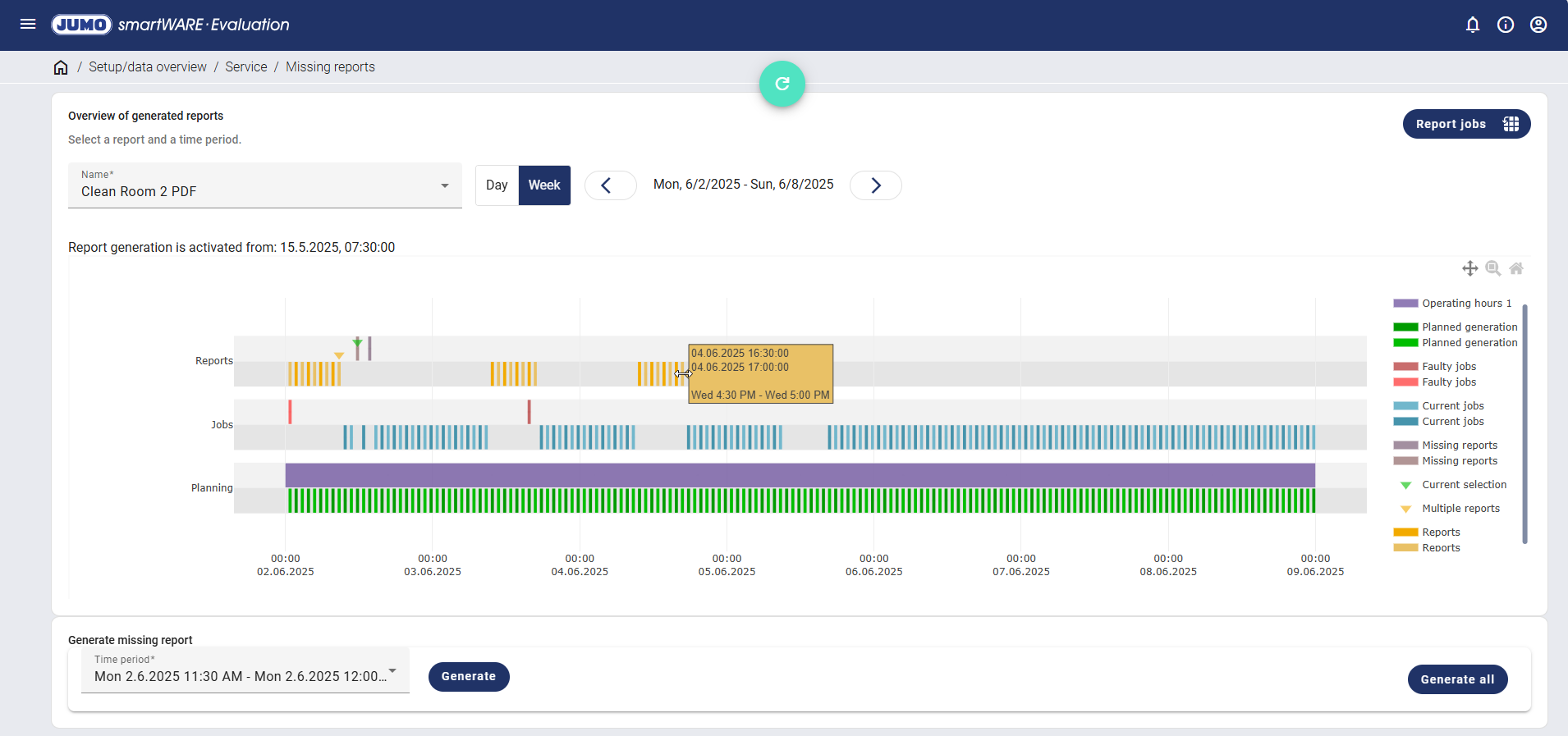Go to the next week
The height and width of the screenshot is (736, 1568).
tap(875, 185)
